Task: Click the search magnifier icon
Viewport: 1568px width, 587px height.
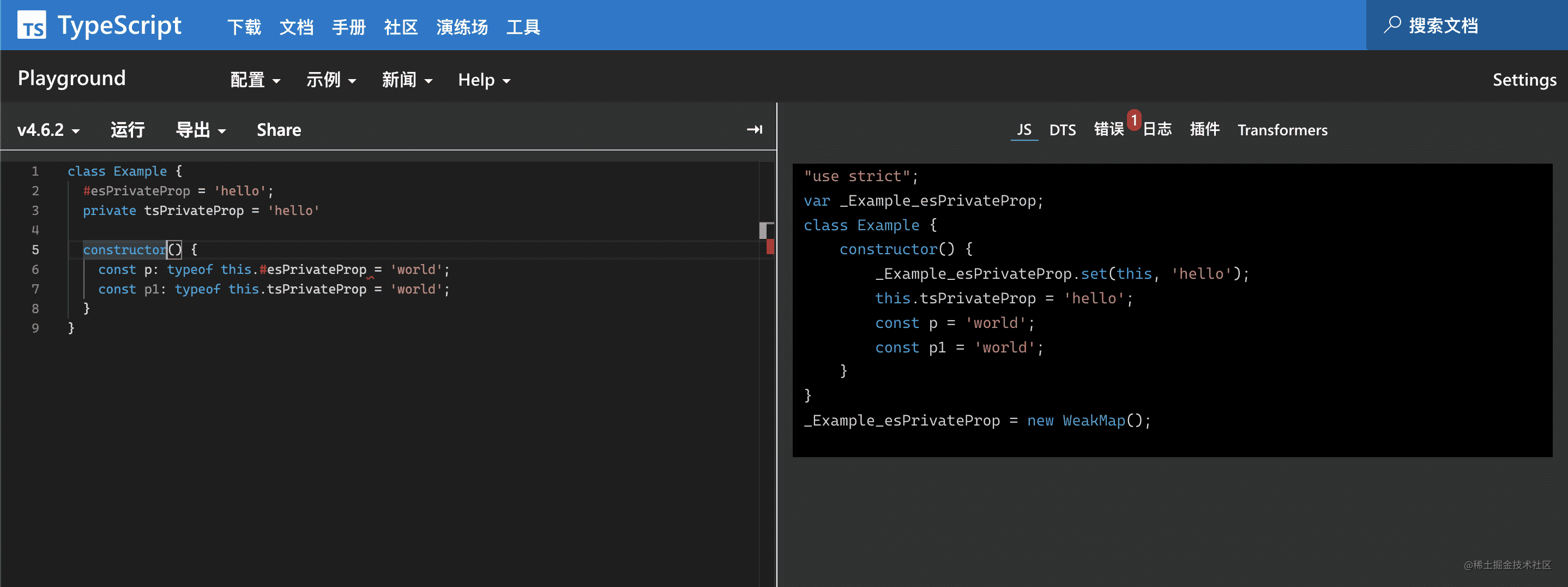Action: [x=1391, y=26]
